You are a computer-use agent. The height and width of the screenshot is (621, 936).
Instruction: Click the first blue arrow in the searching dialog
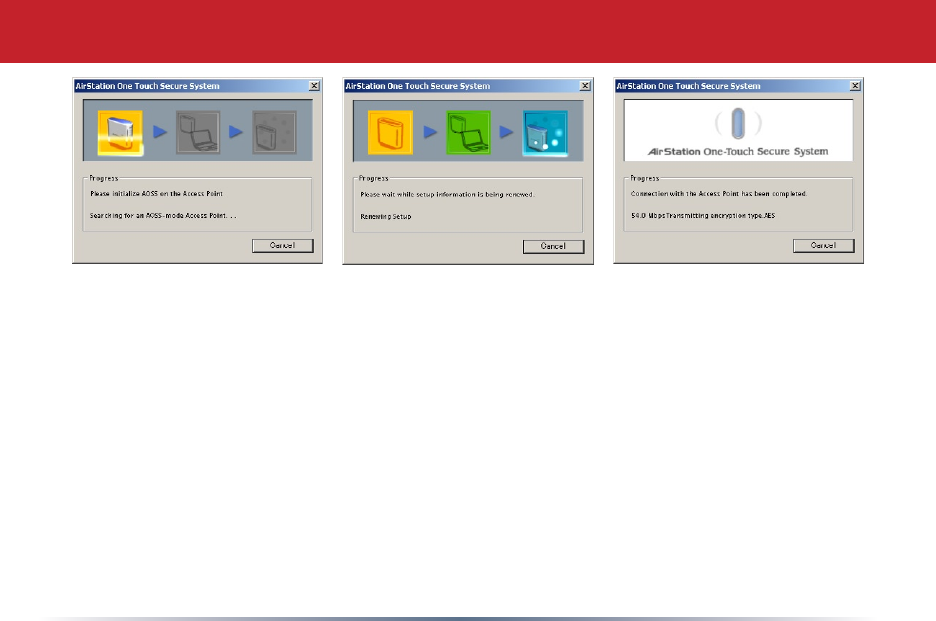click(x=160, y=131)
